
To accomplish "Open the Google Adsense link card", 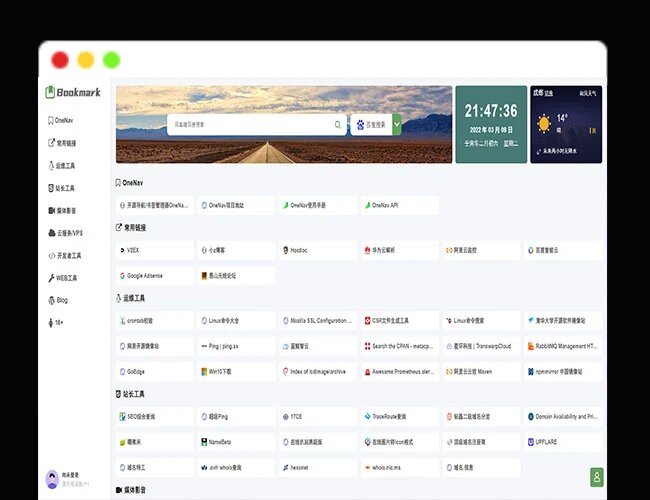I will click(155, 276).
